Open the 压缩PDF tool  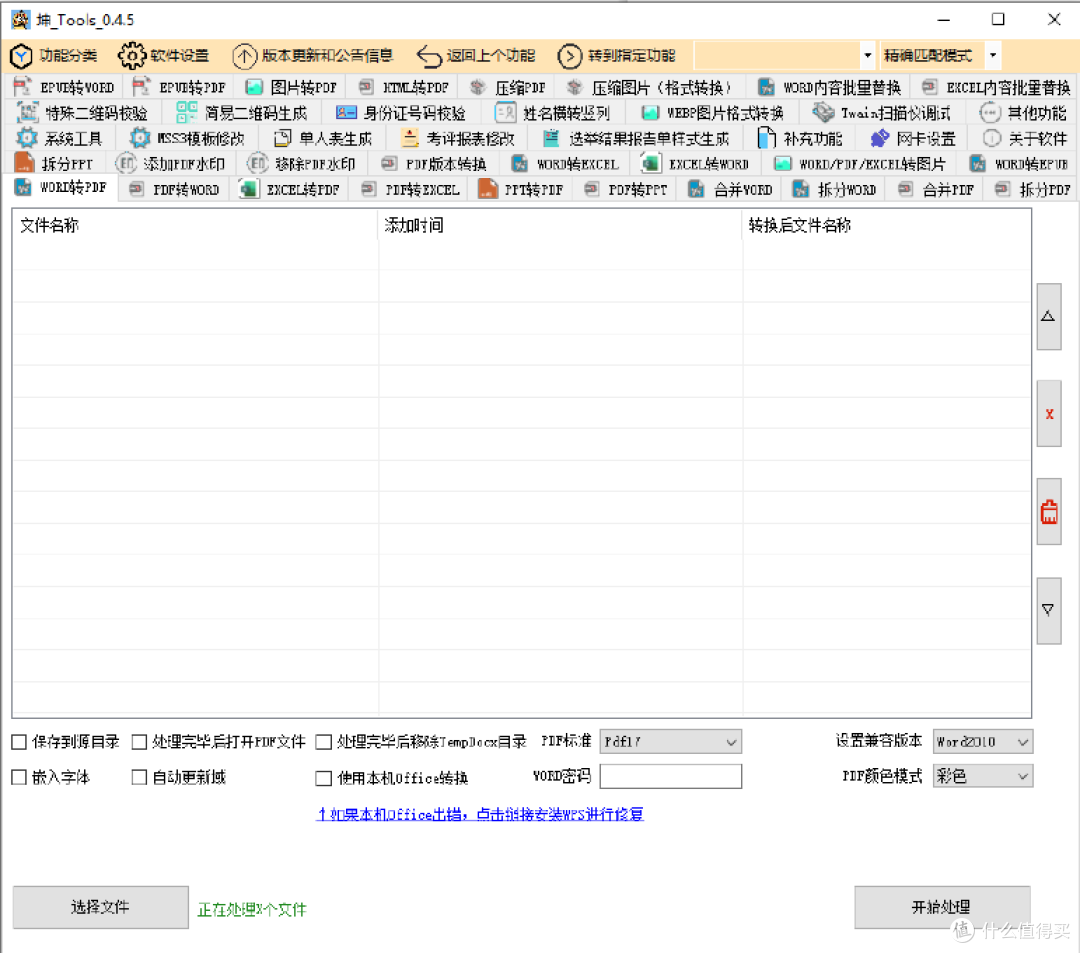(508, 87)
